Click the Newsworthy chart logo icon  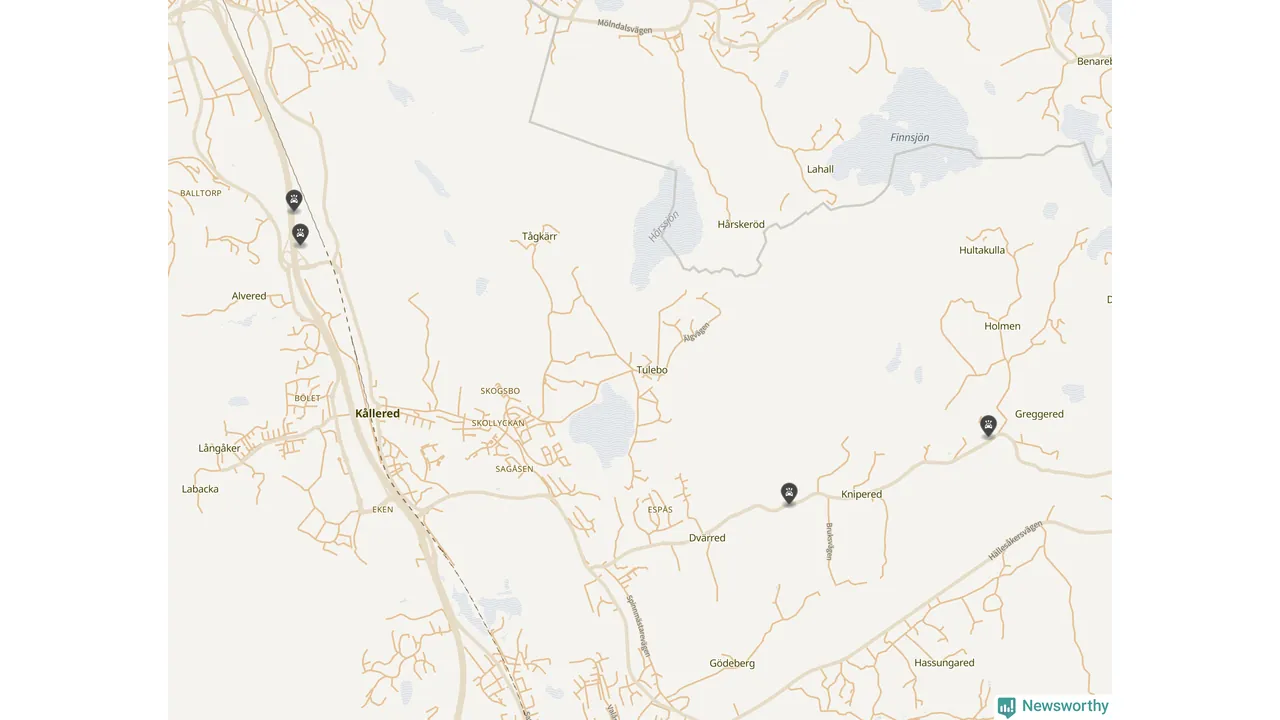point(1007,707)
